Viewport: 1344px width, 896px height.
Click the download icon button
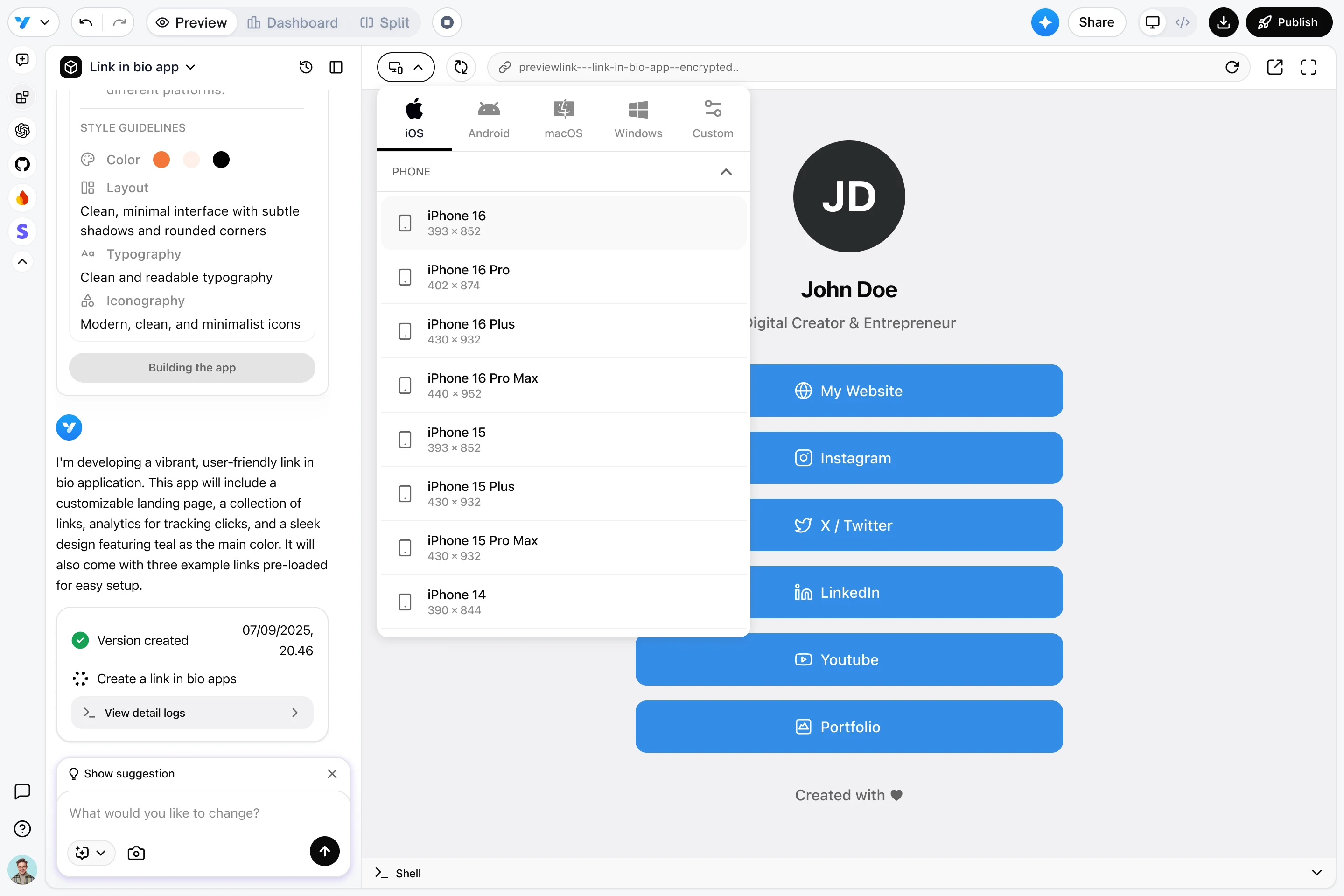[1223, 22]
